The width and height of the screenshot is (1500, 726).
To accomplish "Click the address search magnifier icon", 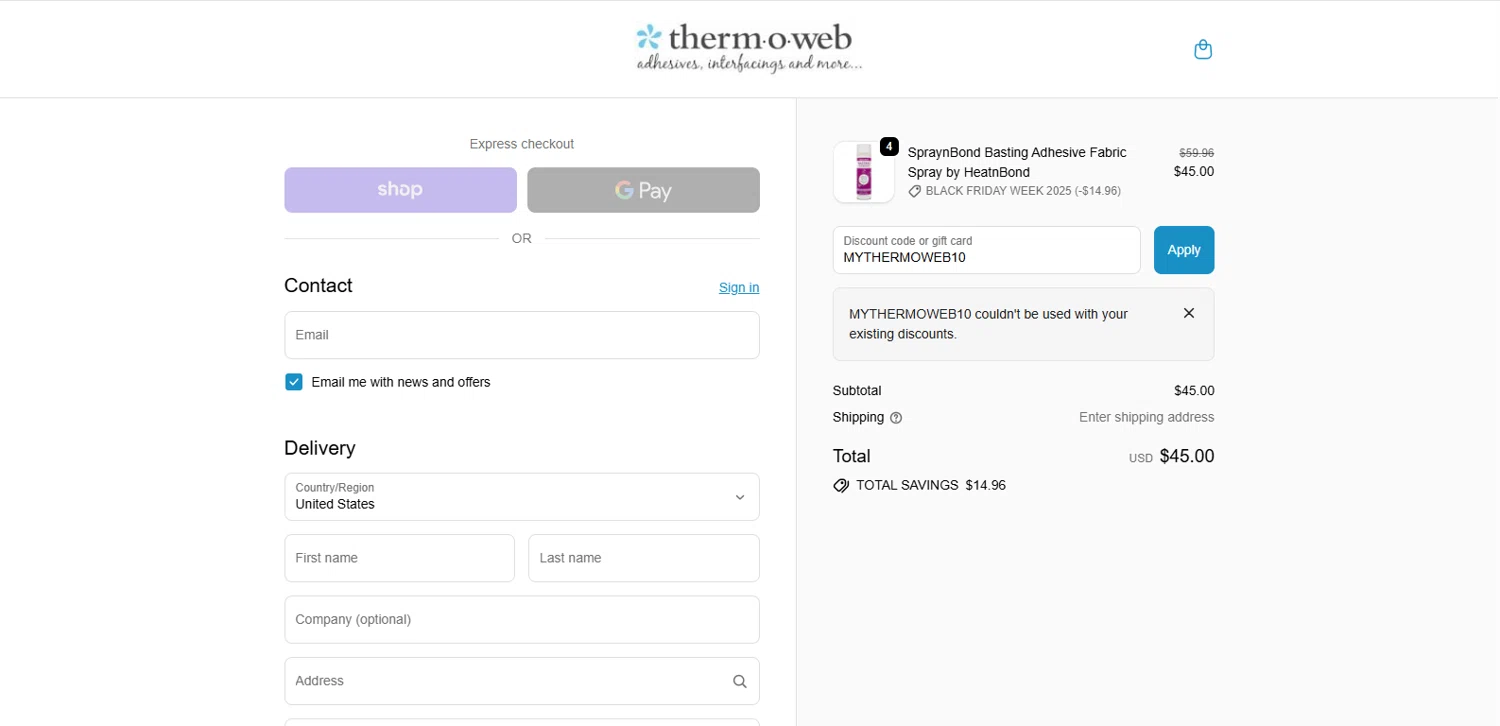I will coord(740,681).
